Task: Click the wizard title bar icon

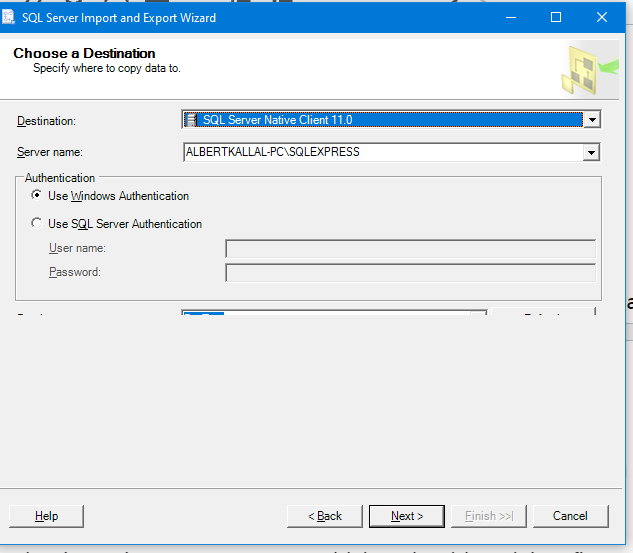Action: 8,17
